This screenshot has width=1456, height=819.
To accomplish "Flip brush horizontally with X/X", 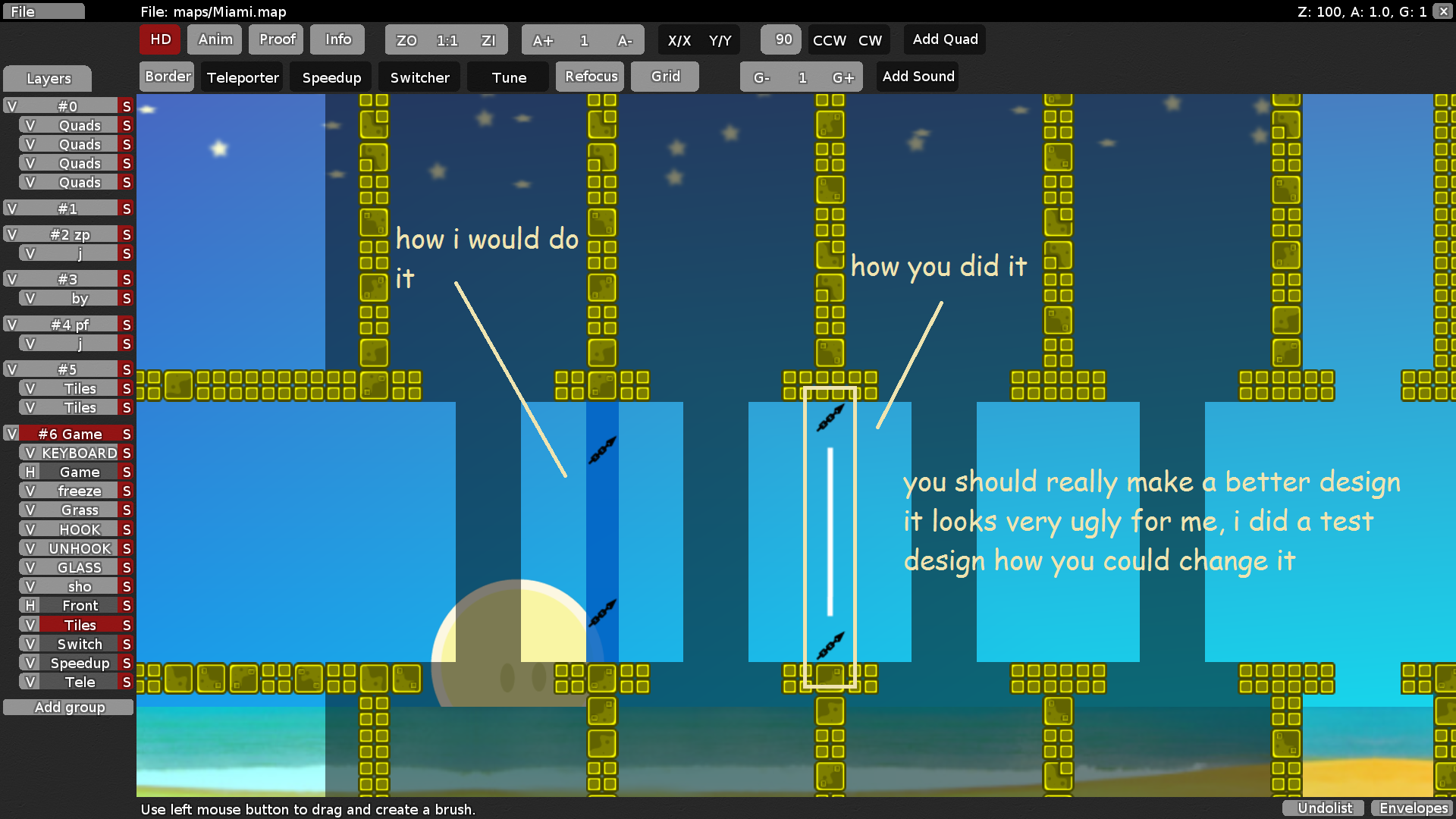I will tap(679, 40).
